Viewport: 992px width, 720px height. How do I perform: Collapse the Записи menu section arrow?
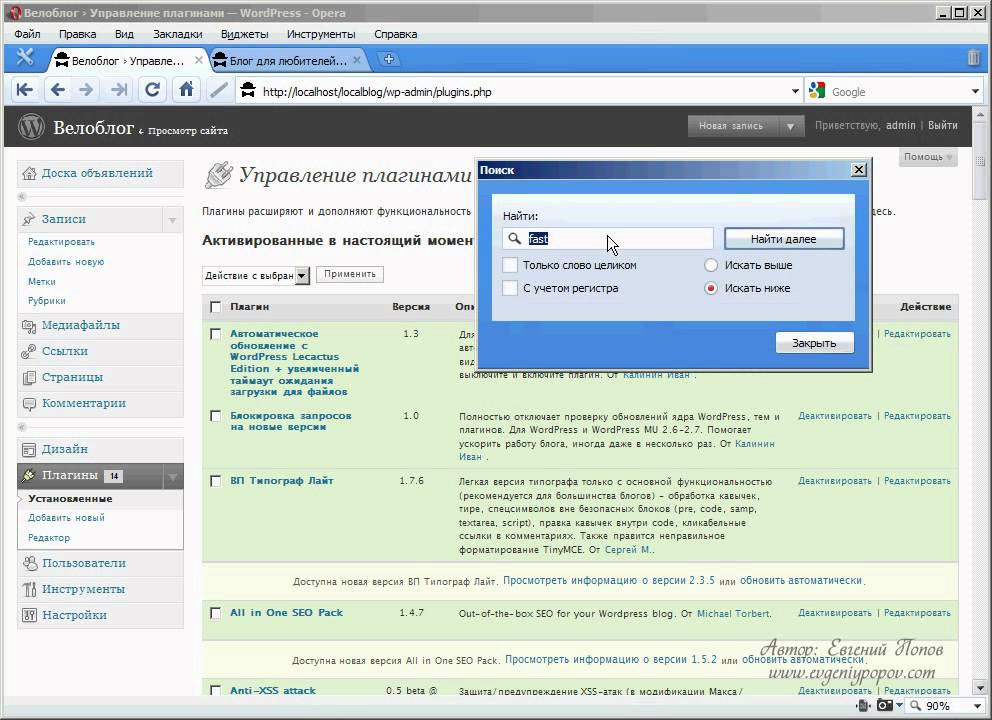[x=172, y=220]
